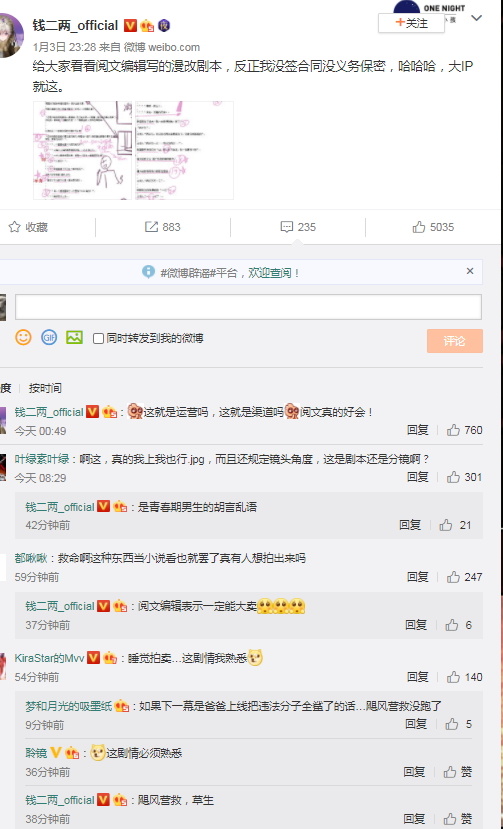Check the 同时转发到我的微博 checkbox
The image size is (503, 829).
coord(98,338)
